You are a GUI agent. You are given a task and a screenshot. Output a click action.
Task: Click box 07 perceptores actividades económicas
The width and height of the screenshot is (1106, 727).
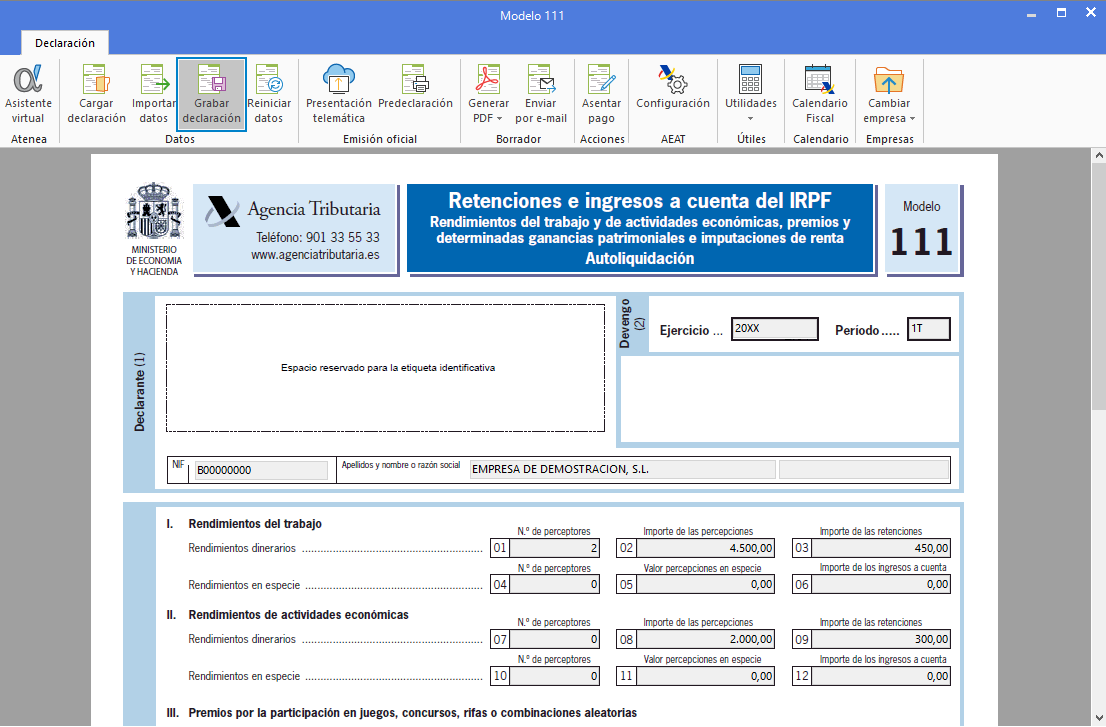(554, 640)
